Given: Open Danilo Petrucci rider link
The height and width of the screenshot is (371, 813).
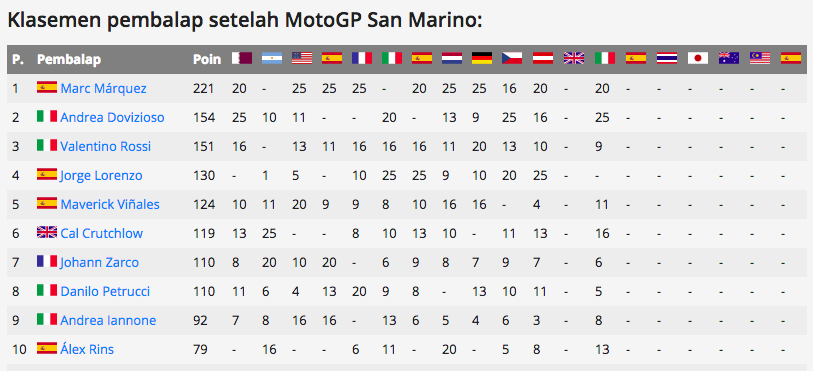Looking at the screenshot, I should click(x=105, y=292).
